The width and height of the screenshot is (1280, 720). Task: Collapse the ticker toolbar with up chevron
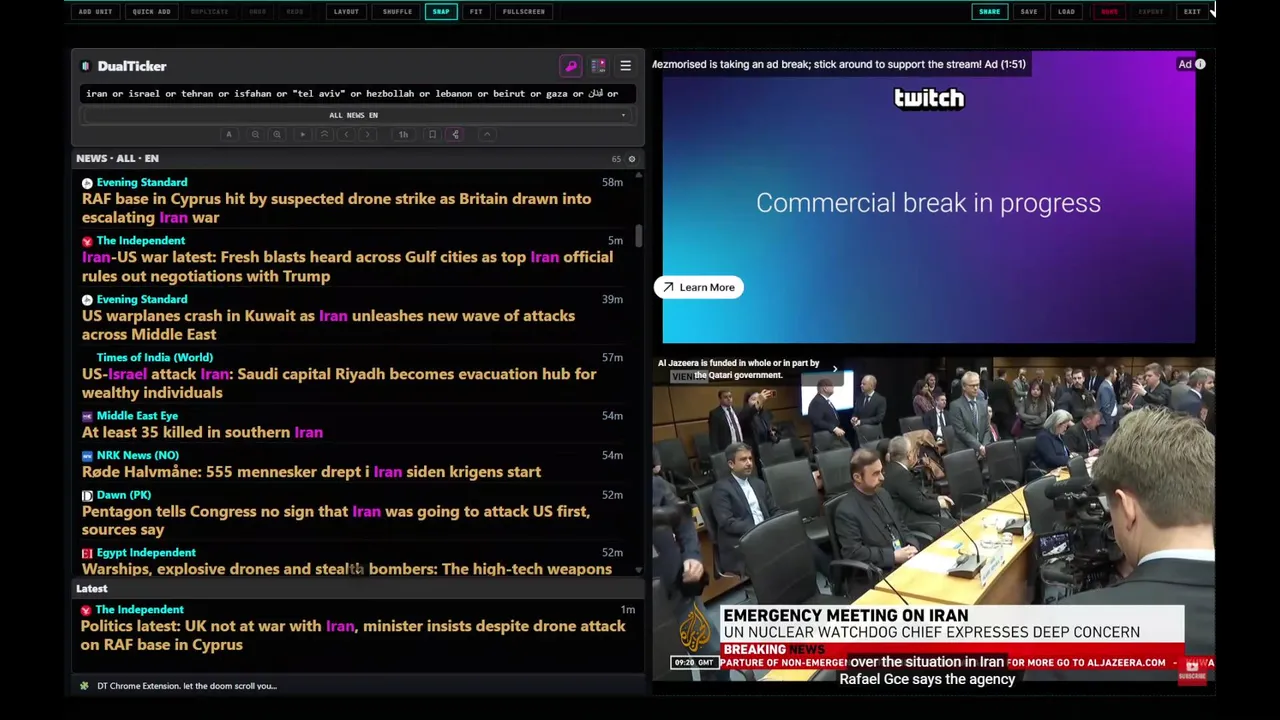487,134
